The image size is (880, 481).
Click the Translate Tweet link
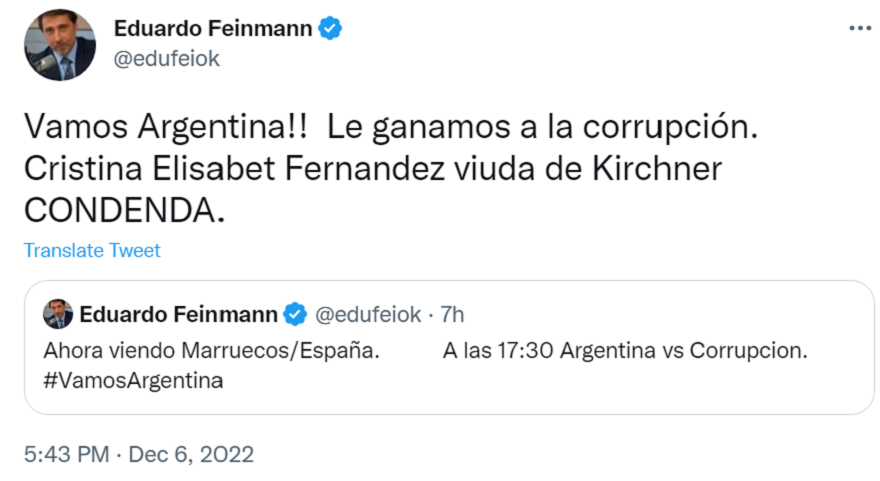point(92,250)
